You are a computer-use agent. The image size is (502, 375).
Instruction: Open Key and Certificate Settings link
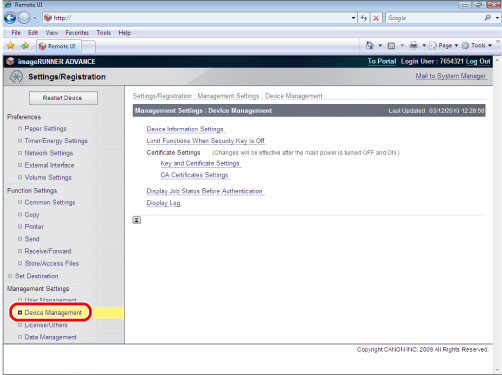(x=200, y=163)
